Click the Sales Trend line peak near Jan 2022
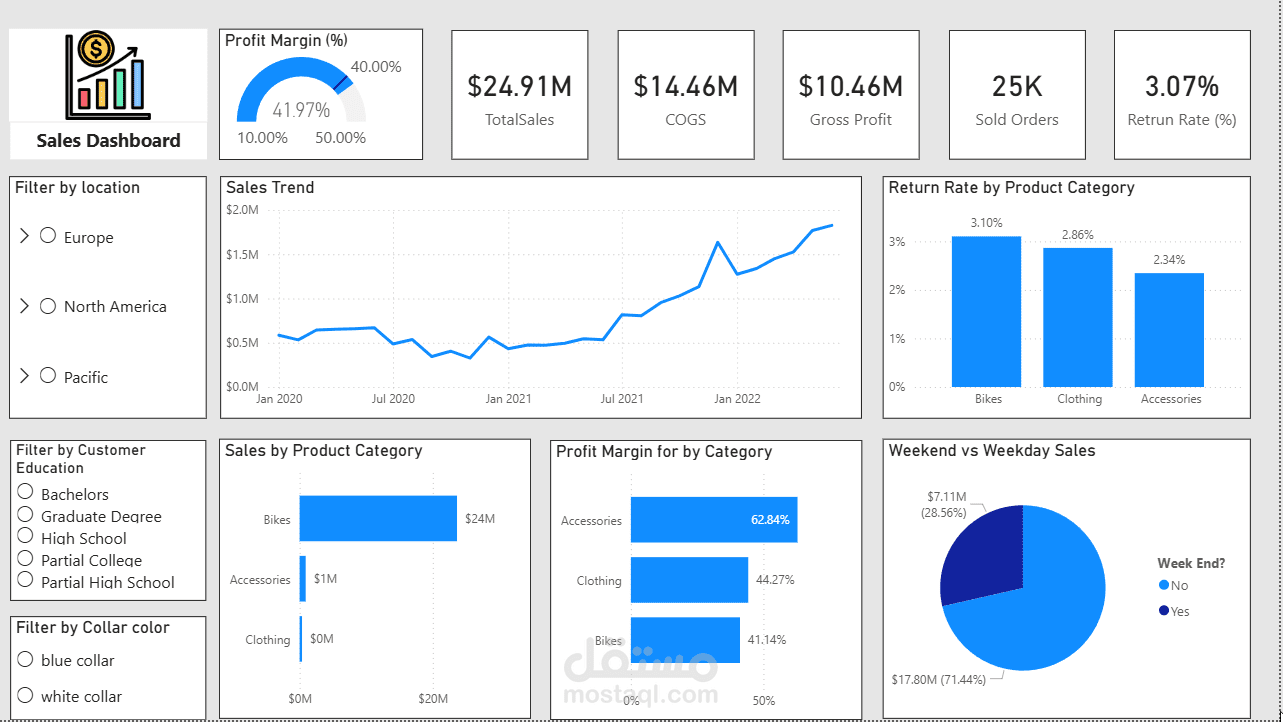Image resolution: width=1283 pixels, height=722 pixels. 718,242
